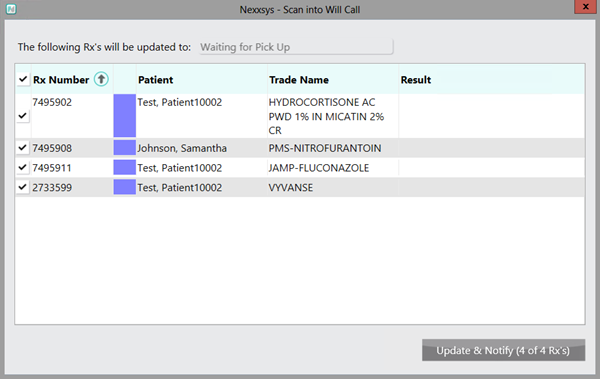
Task: Uncheck the checkbox for Rx 7495902
Action: 23,116
